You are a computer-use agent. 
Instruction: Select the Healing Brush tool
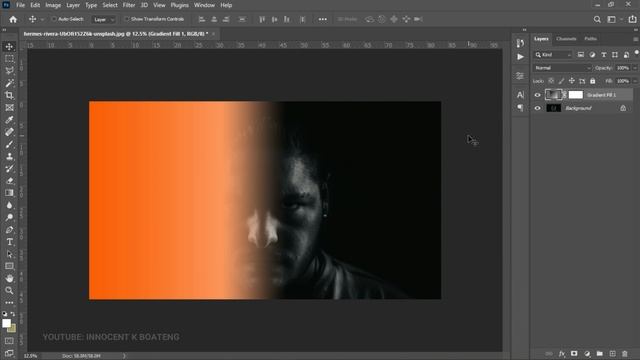[x=9, y=132]
